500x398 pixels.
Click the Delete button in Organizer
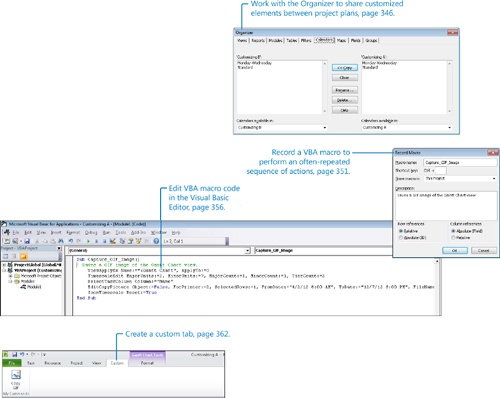pyautogui.click(x=345, y=100)
